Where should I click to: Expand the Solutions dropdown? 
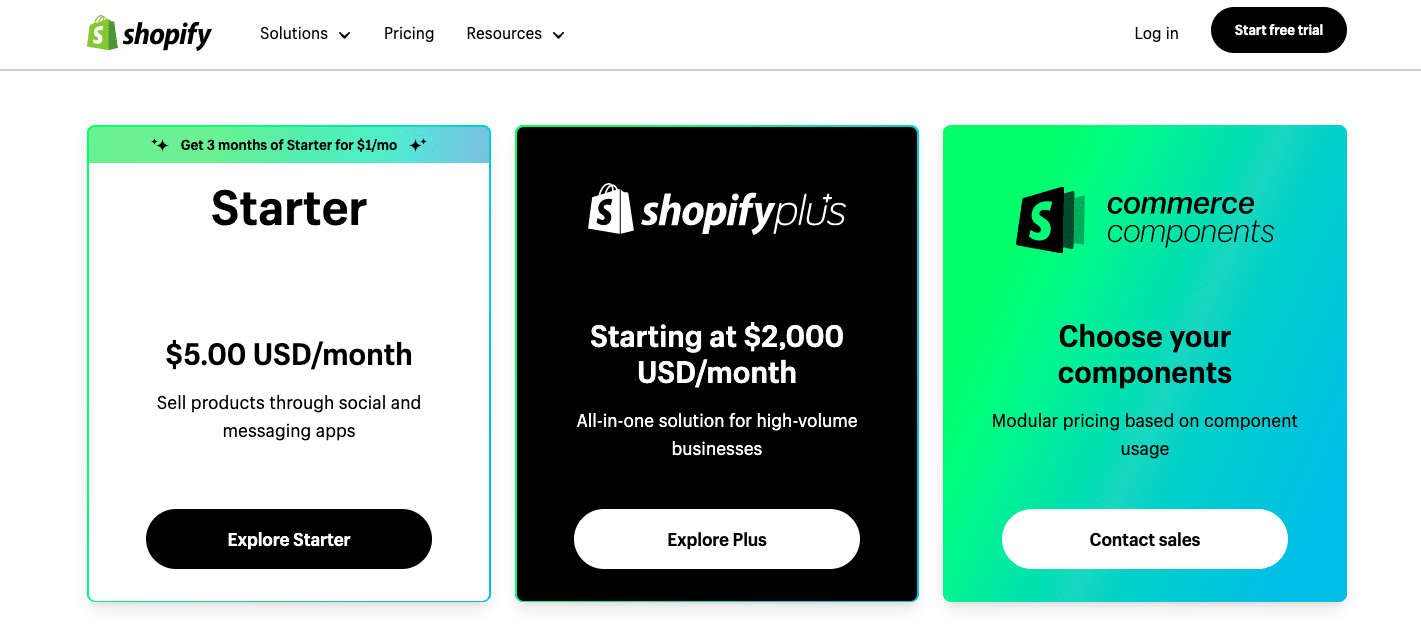coord(304,33)
